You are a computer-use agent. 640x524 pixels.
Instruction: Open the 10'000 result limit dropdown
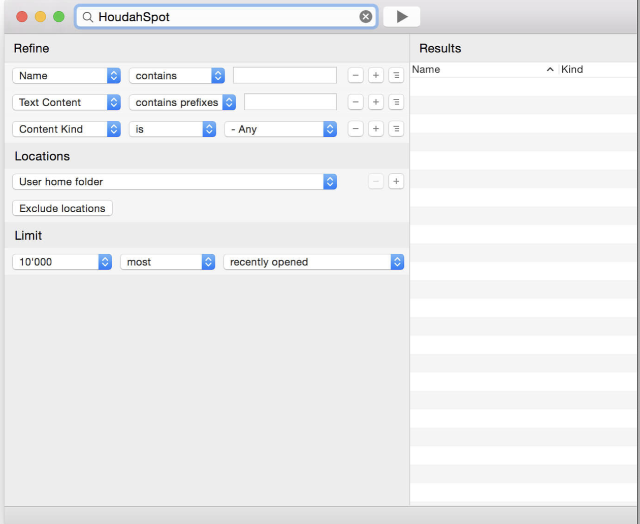(62, 261)
